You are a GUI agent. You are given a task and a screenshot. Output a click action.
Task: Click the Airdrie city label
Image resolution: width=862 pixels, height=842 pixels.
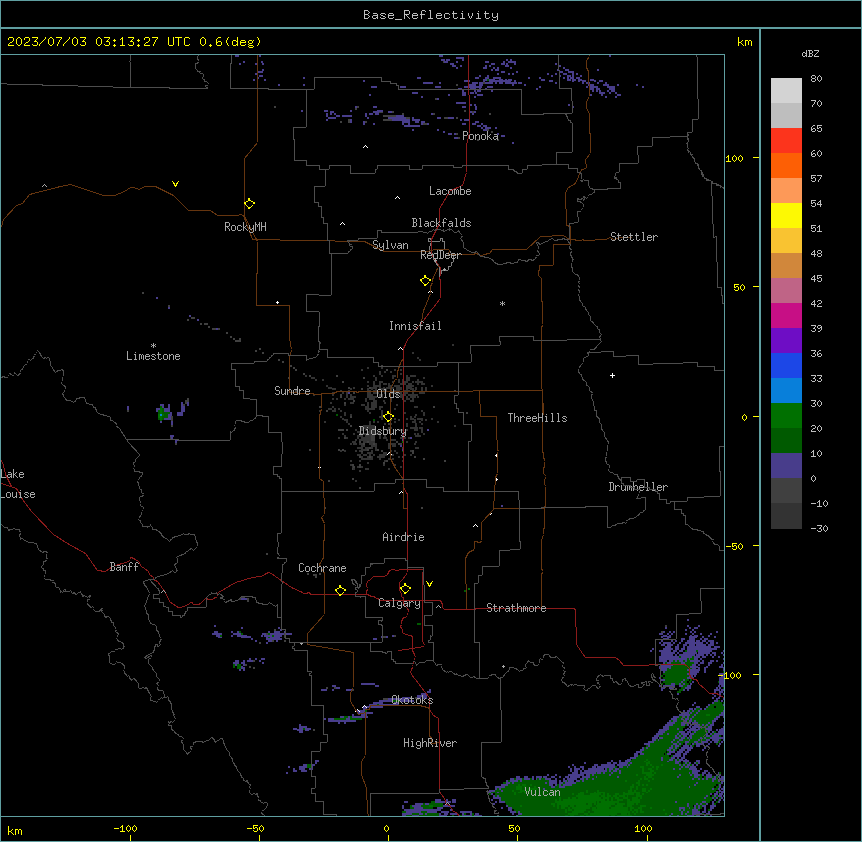403,537
